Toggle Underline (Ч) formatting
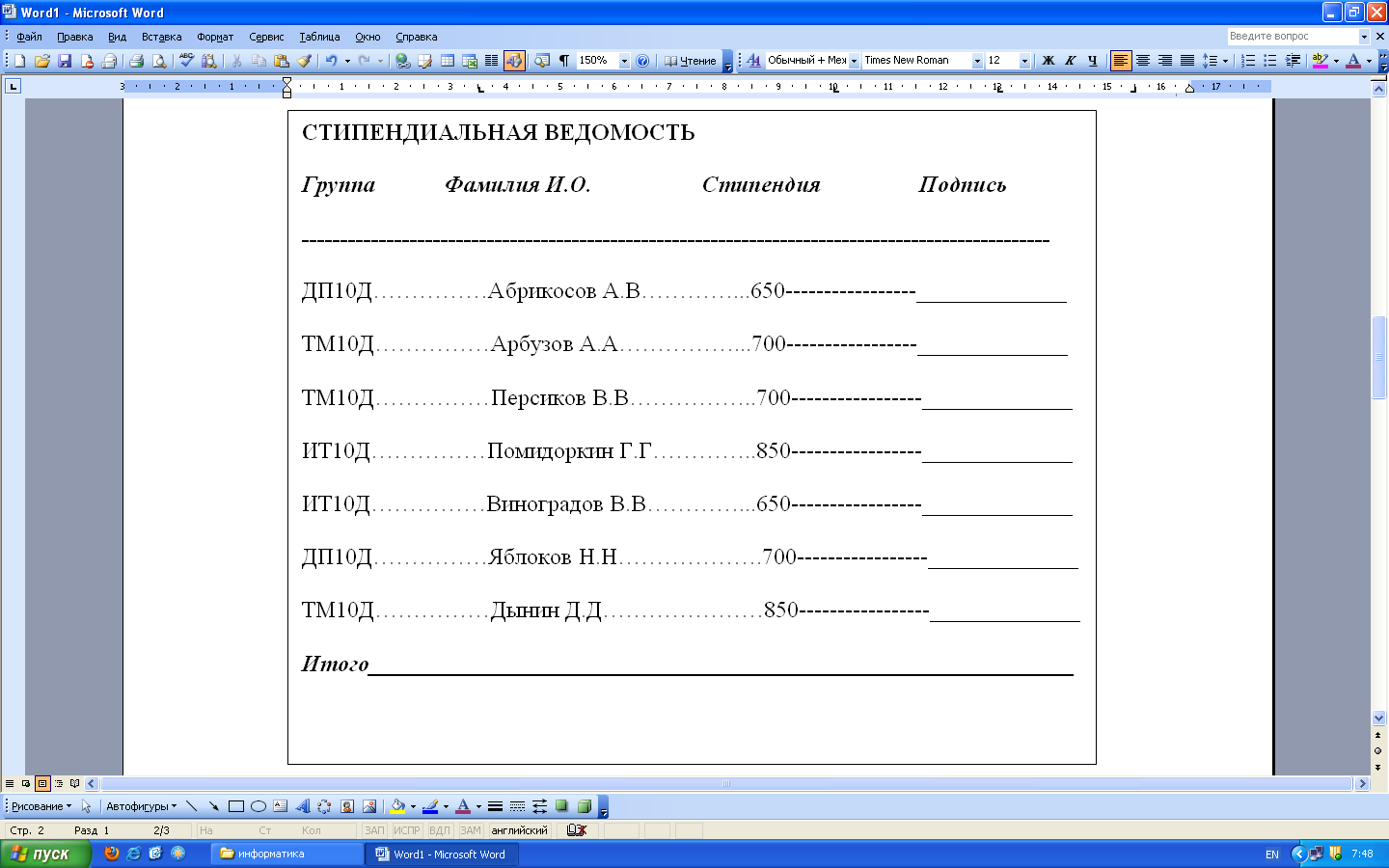 click(1093, 61)
